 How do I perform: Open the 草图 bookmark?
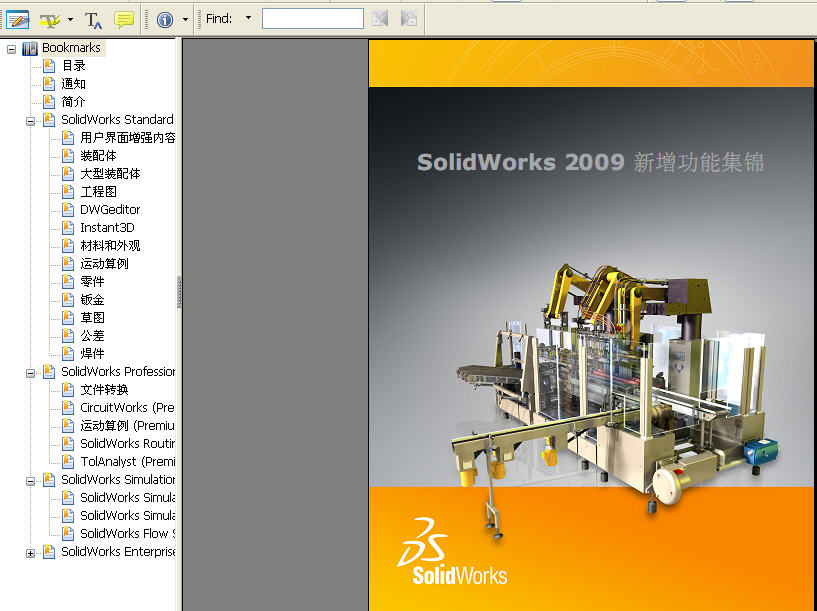coord(92,318)
